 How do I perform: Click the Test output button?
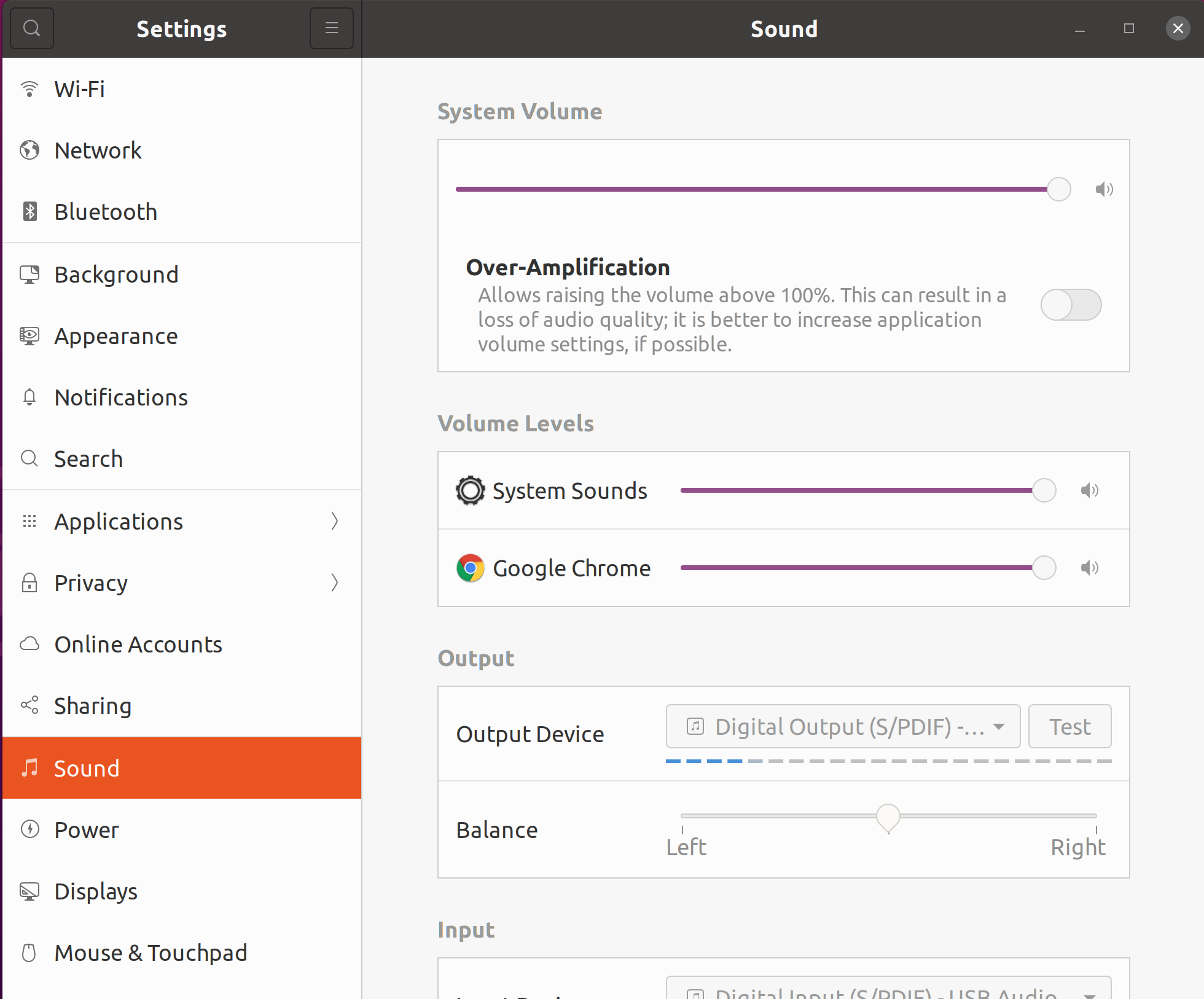(x=1069, y=726)
